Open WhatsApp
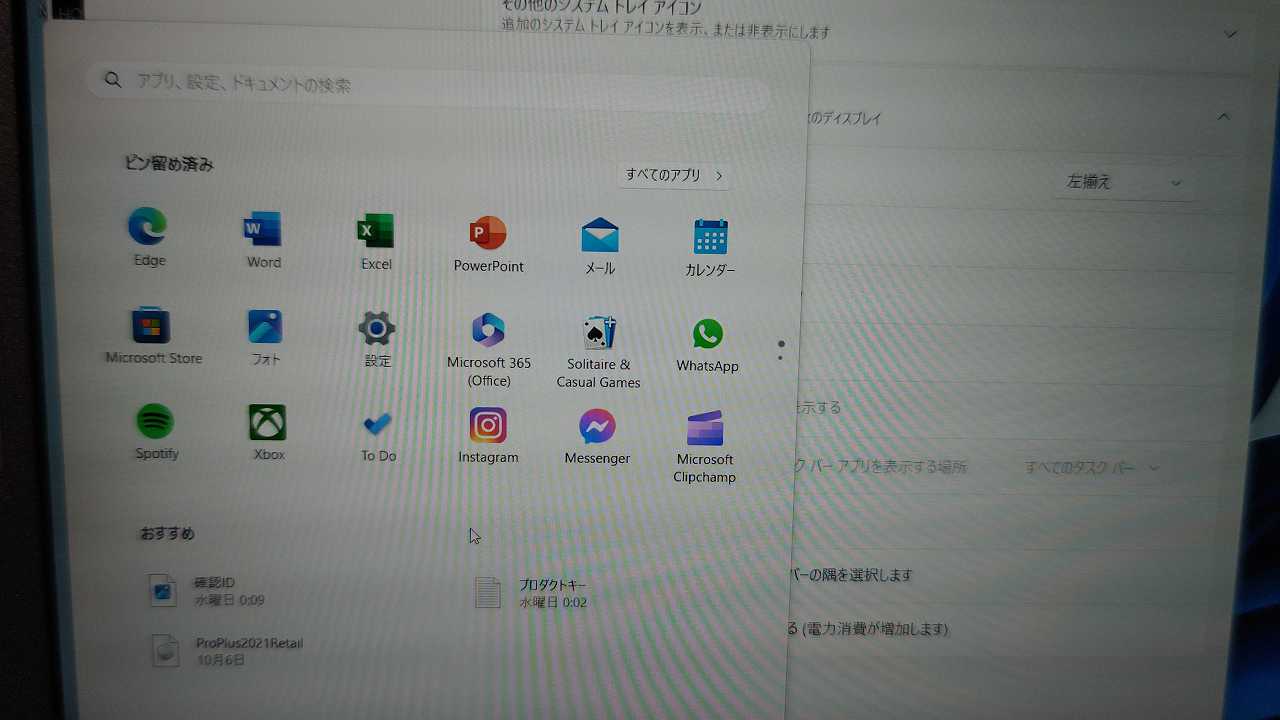 [x=707, y=345]
